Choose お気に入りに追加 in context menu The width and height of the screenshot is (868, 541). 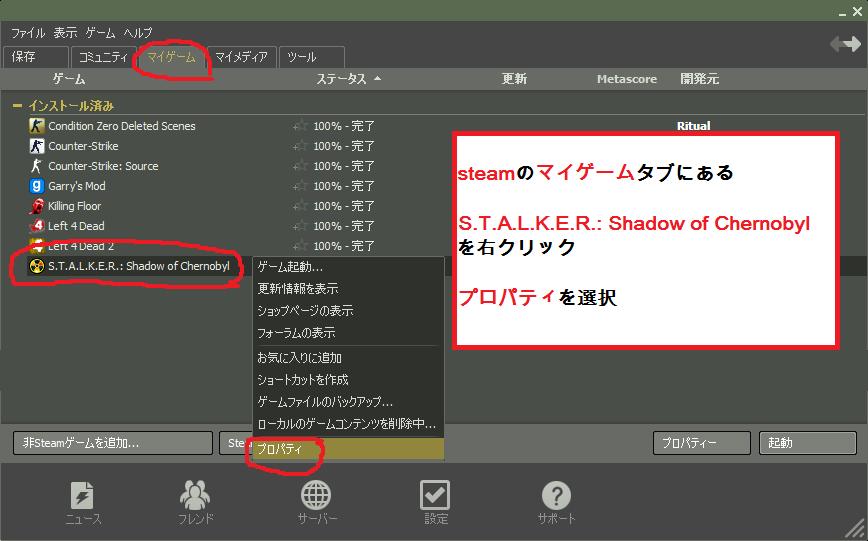[348, 358]
